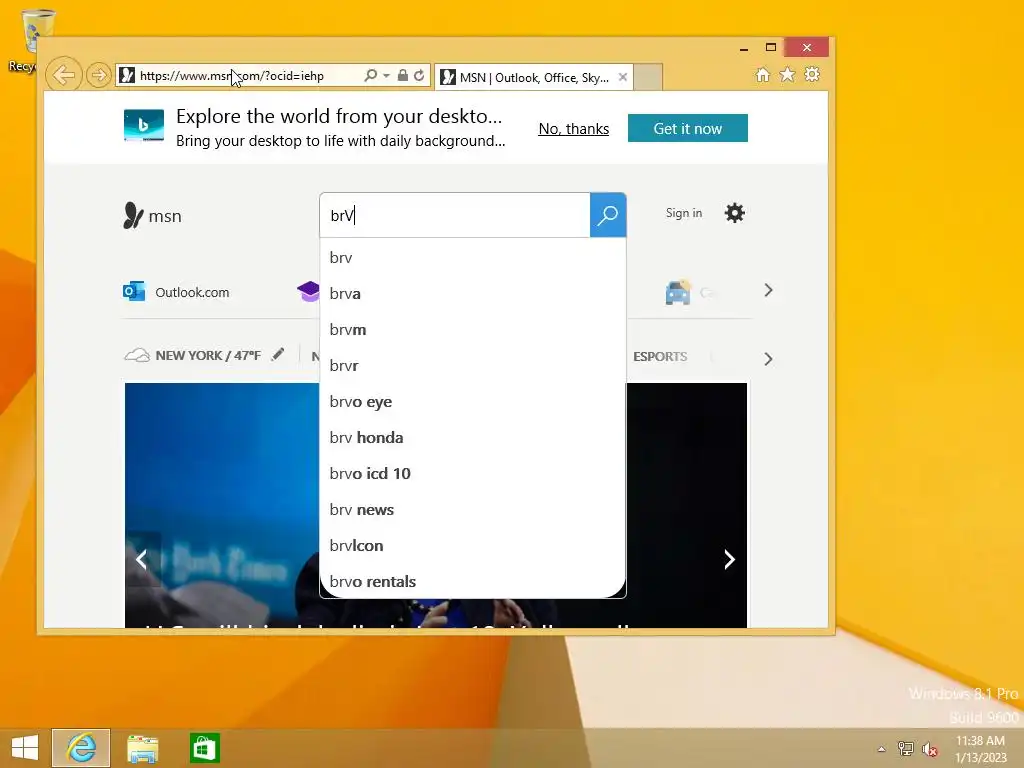Edit weather location pencil icon
1024x768 pixels.
[278, 354]
